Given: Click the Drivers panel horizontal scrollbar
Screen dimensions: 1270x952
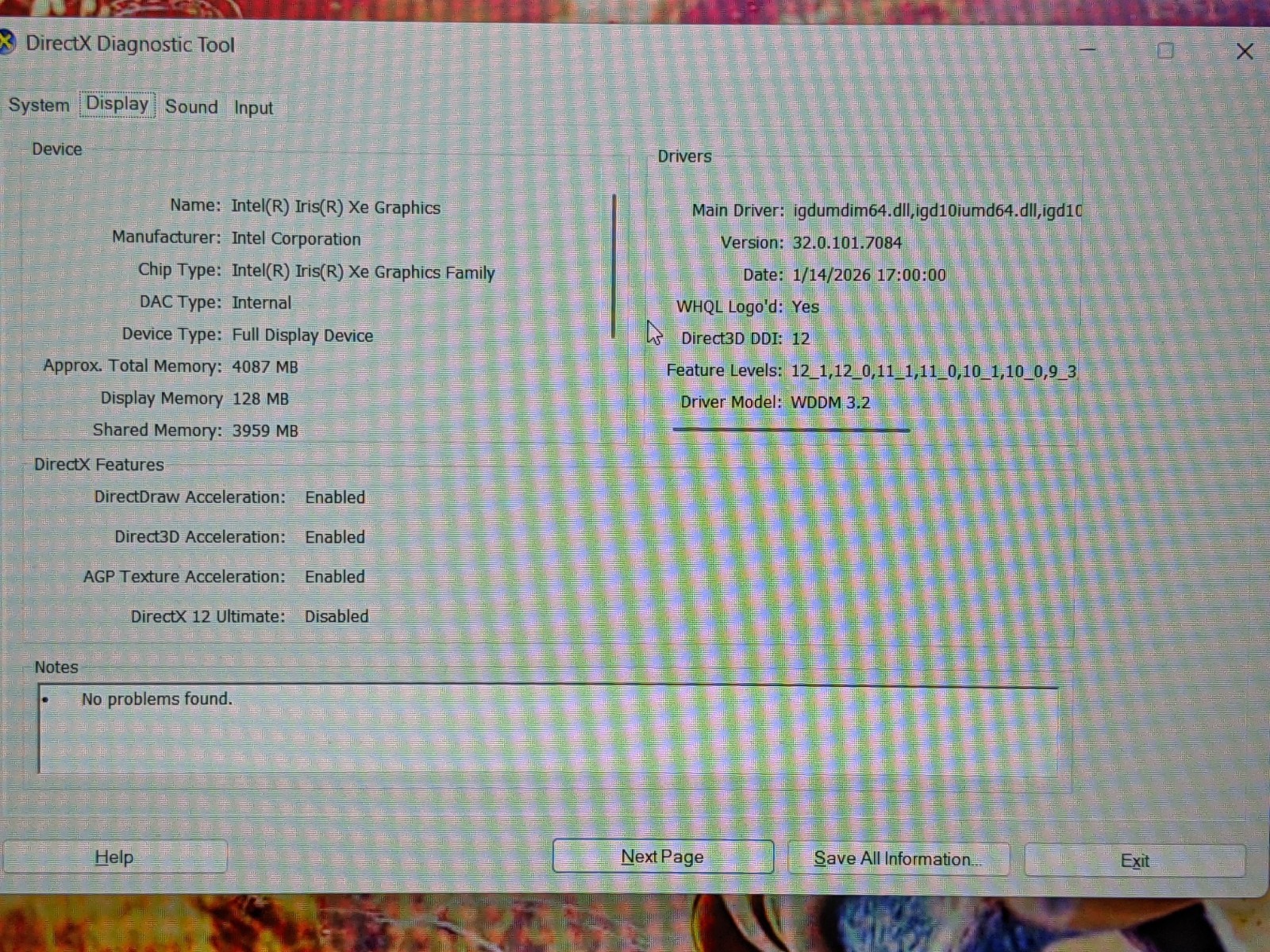Looking at the screenshot, I should (x=791, y=430).
